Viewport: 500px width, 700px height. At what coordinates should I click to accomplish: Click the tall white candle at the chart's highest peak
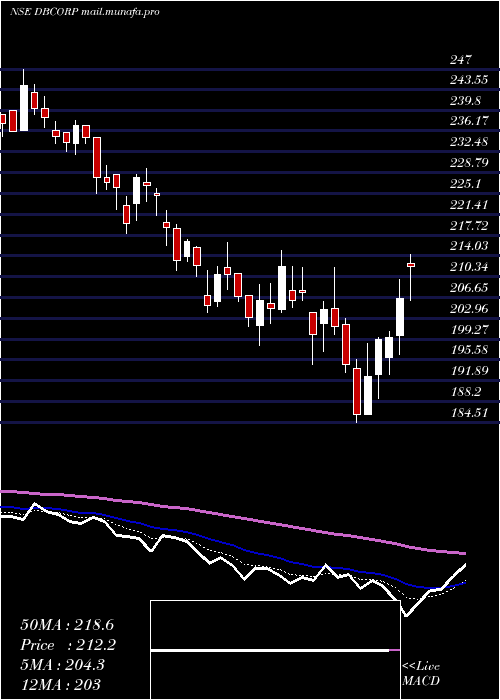[x=24, y=108]
